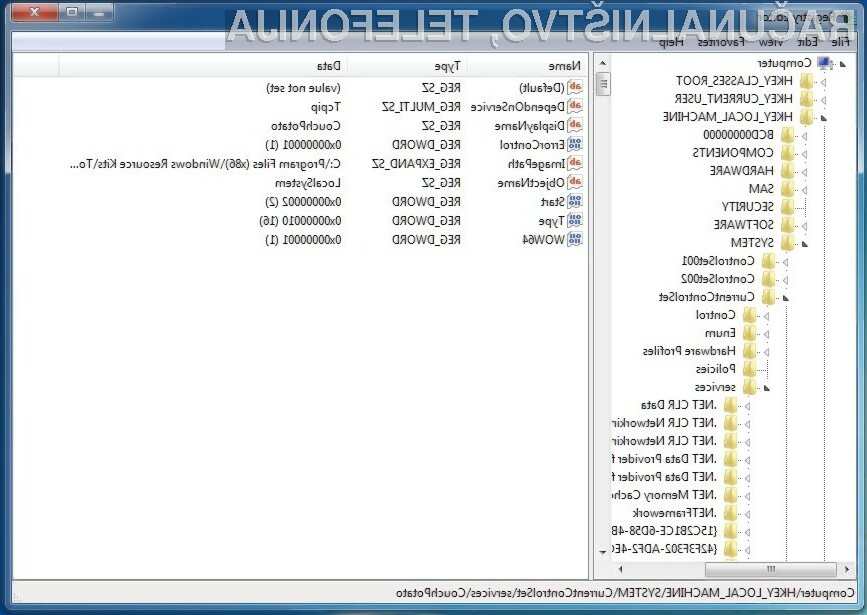Click the SYSTEM folder icon
The image size is (867, 615).
(787, 243)
